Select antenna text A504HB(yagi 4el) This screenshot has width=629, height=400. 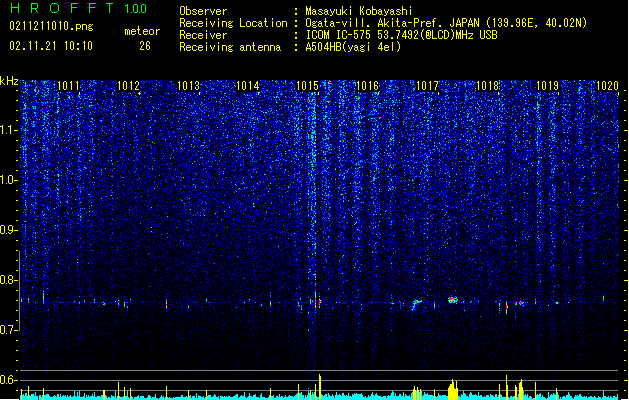click(x=353, y=47)
